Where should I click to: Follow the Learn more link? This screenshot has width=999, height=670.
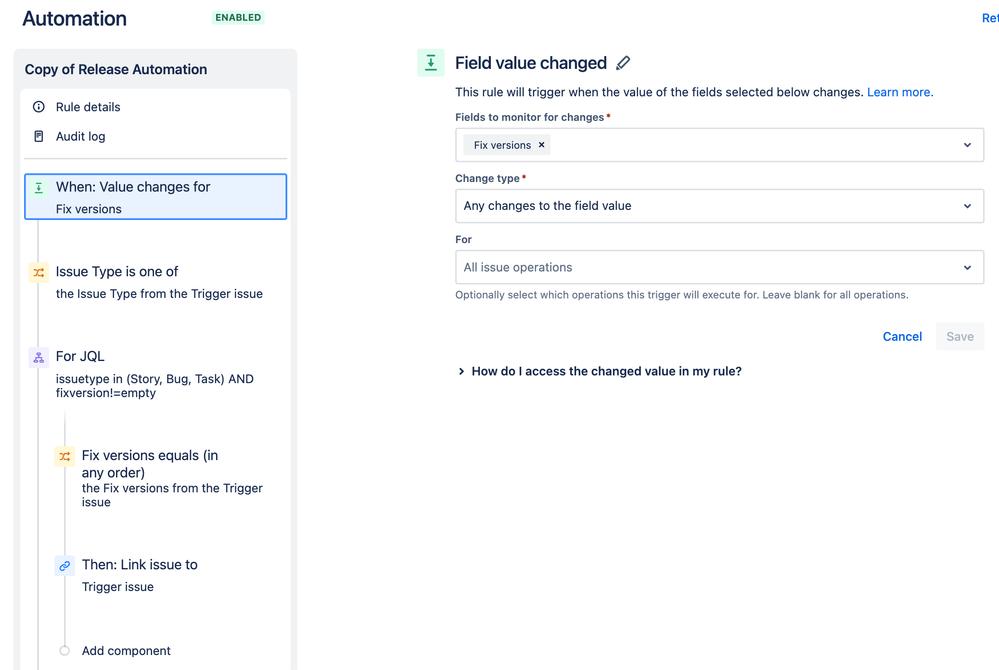pos(900,92)
